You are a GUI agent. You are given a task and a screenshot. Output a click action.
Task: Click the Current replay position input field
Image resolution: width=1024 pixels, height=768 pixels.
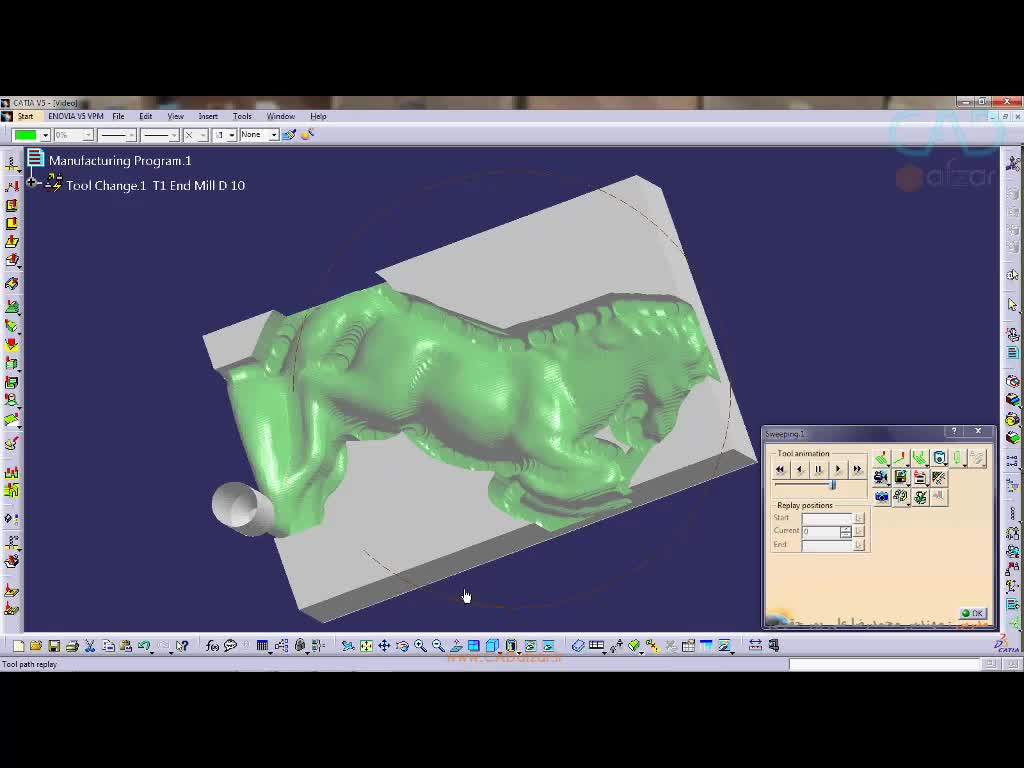(x=821, y=531)
